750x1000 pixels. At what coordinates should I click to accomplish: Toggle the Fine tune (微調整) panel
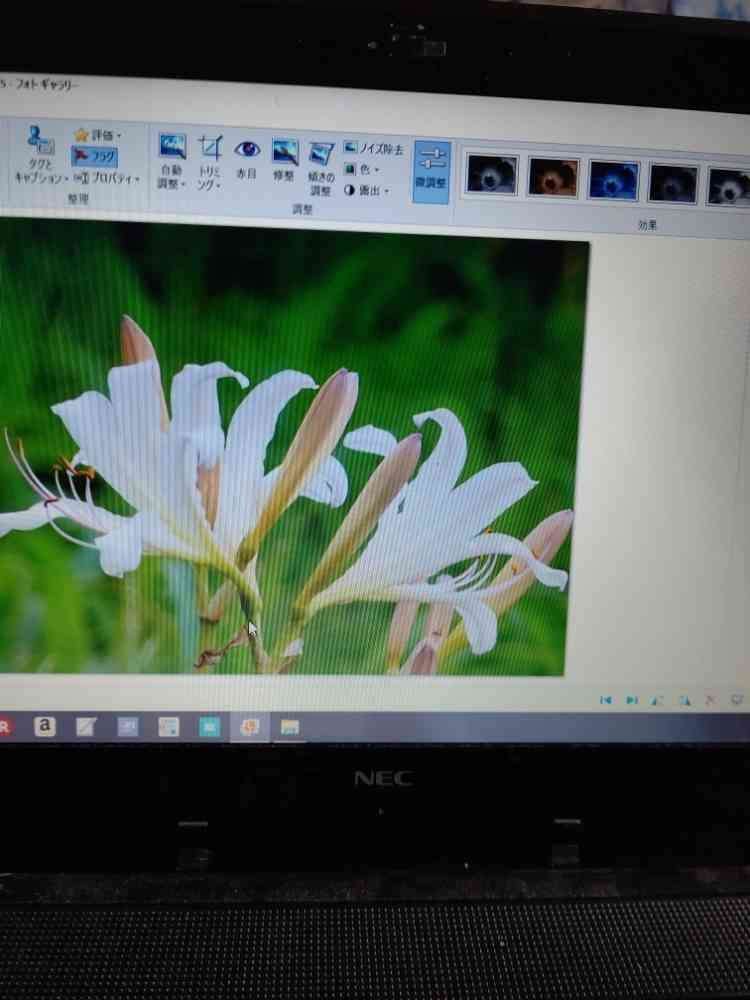[x=432, y=171]
